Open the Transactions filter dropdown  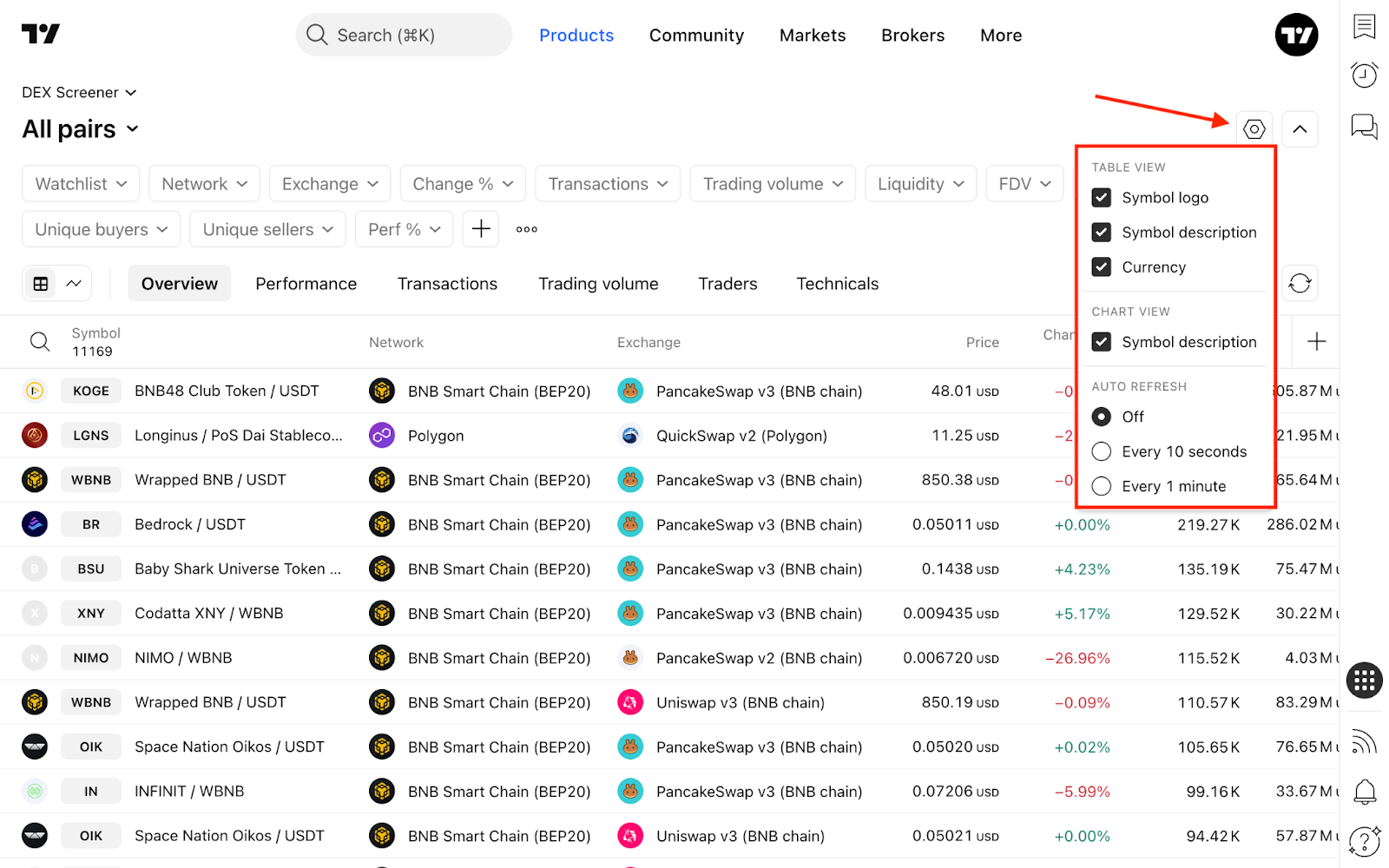click(608, 184)
